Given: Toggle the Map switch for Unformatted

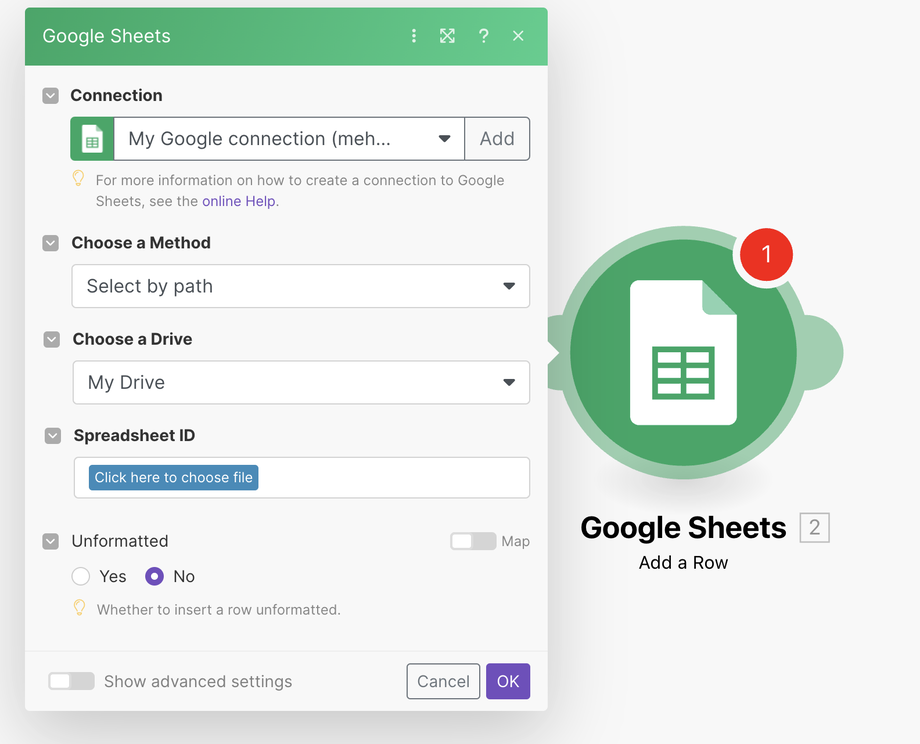Looking at the screenshot, I should point(473,541).
